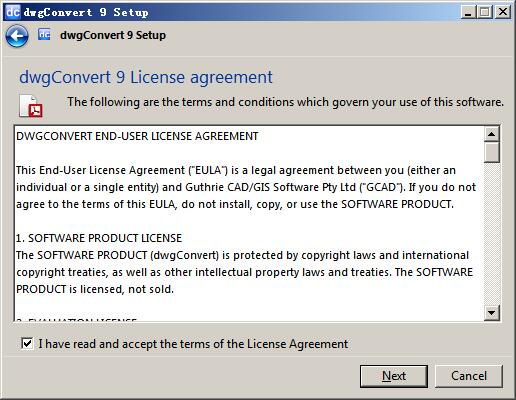Uncheck the accept License Agreement checkbox
Screen dimensions: 516x400
(27, 343)
